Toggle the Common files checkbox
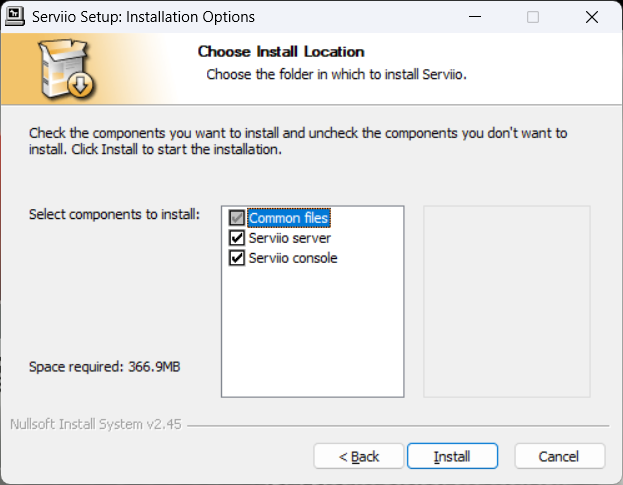Viewport: 623px width, 485px height. pos(237,218)
